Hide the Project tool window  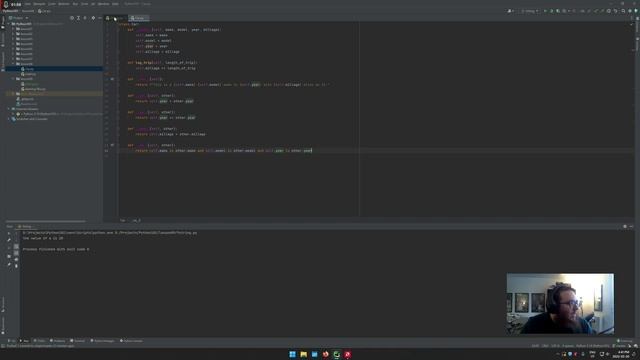tap(100, 18)
